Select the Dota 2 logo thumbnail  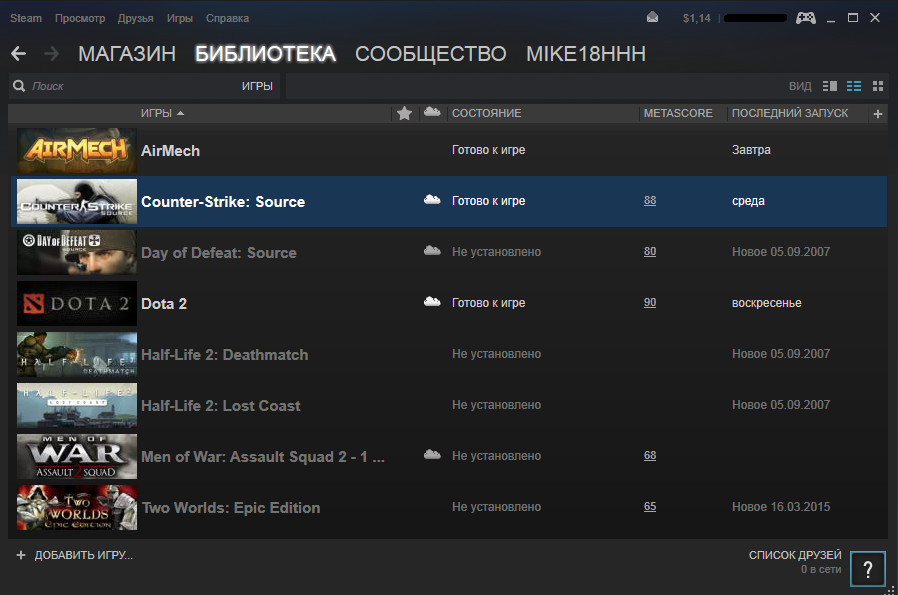pos(77,304)
